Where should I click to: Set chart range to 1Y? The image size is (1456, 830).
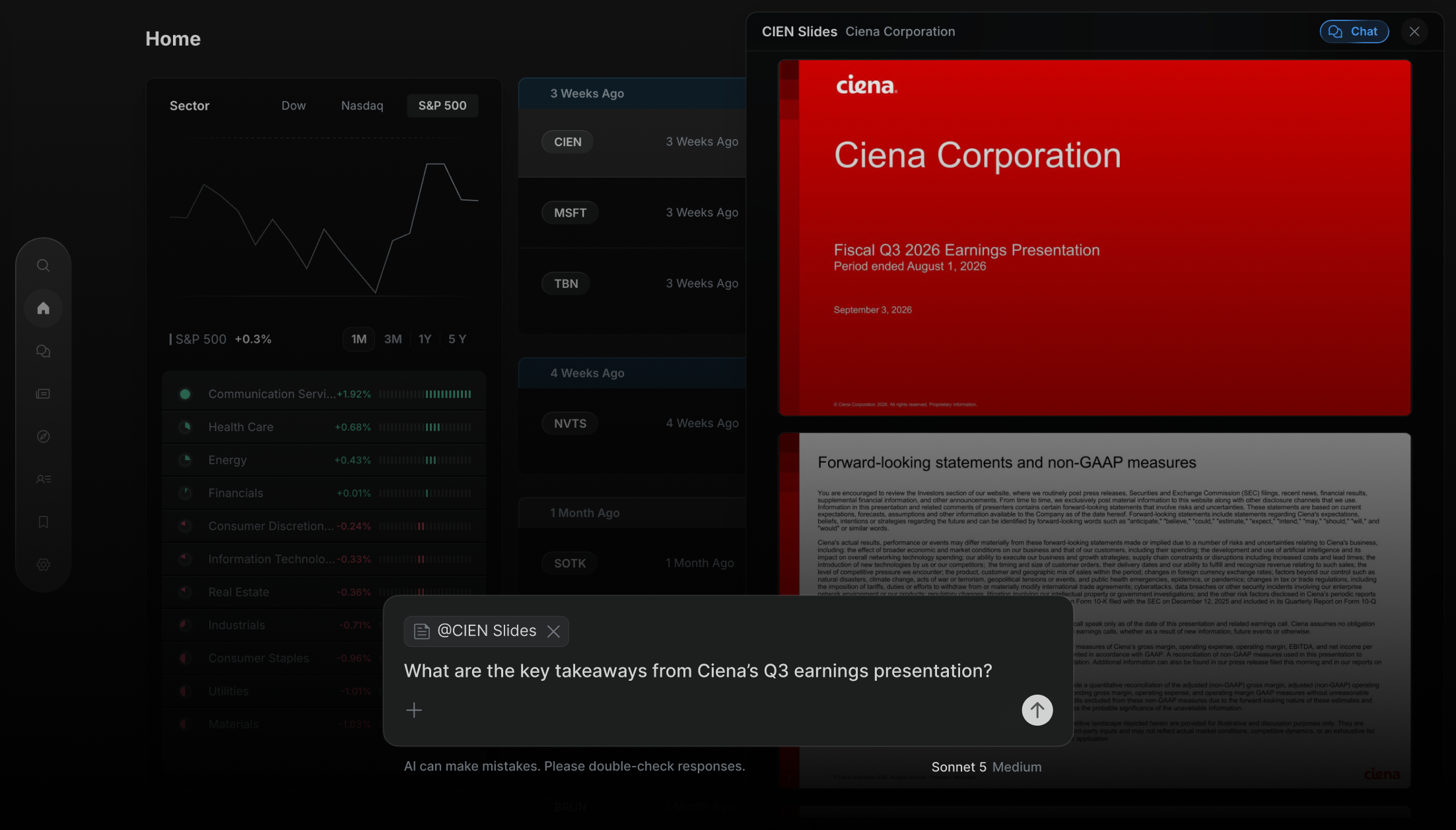coord(425,339)
